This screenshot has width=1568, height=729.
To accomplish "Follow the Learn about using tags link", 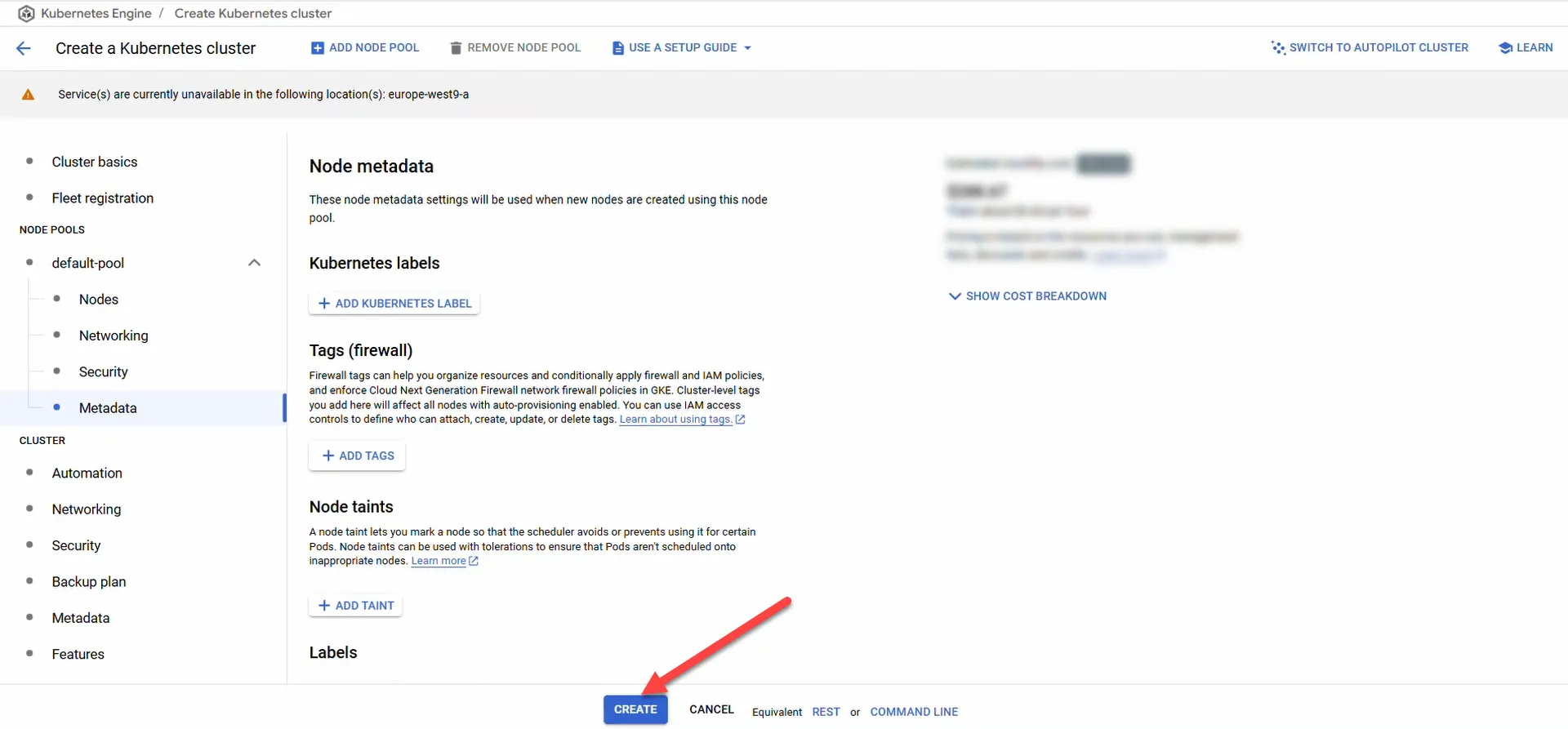I will [675, 420].
